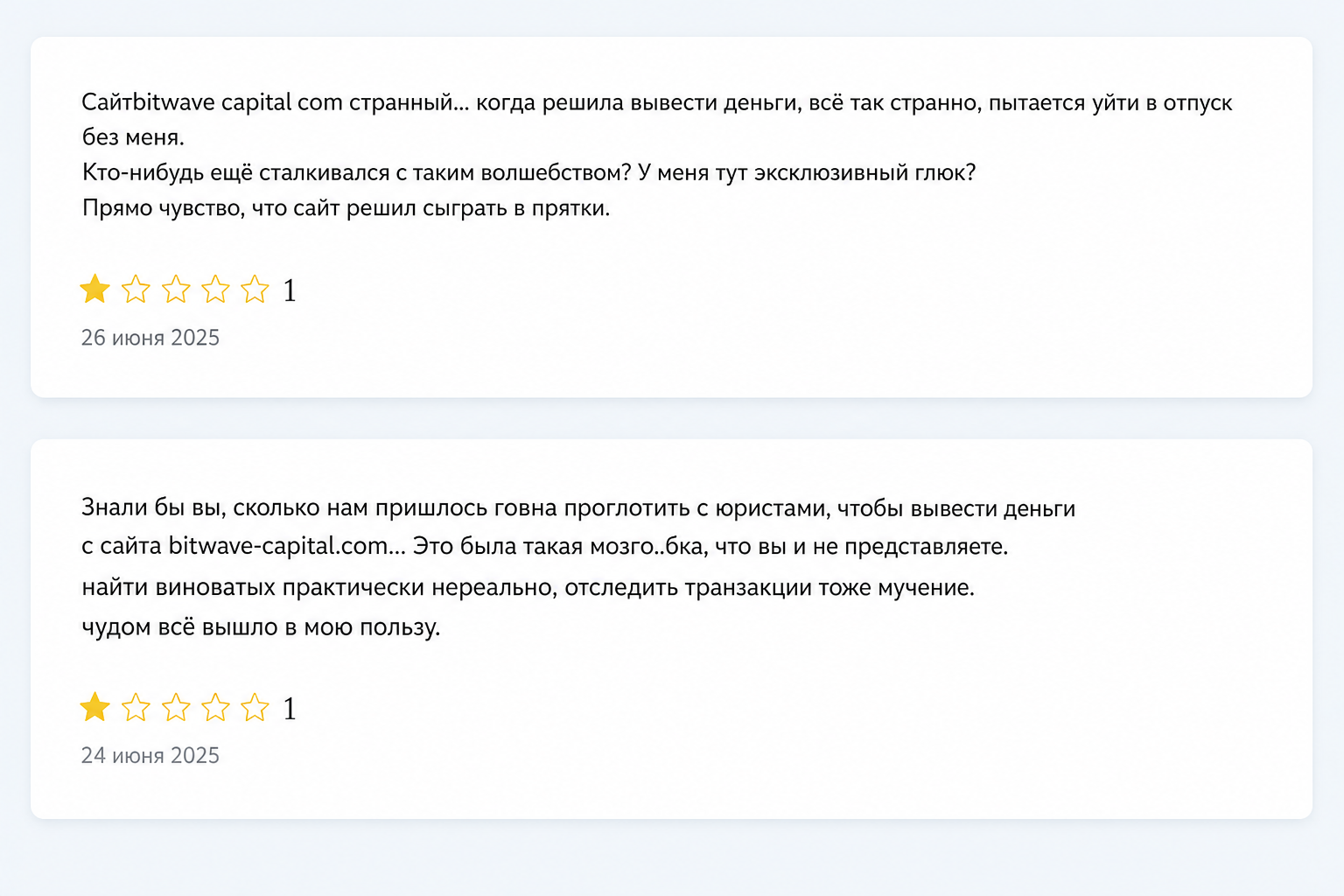1344x896 pixels.
Task: Click the second star in the 26 июня review
Action: (136, 289)
